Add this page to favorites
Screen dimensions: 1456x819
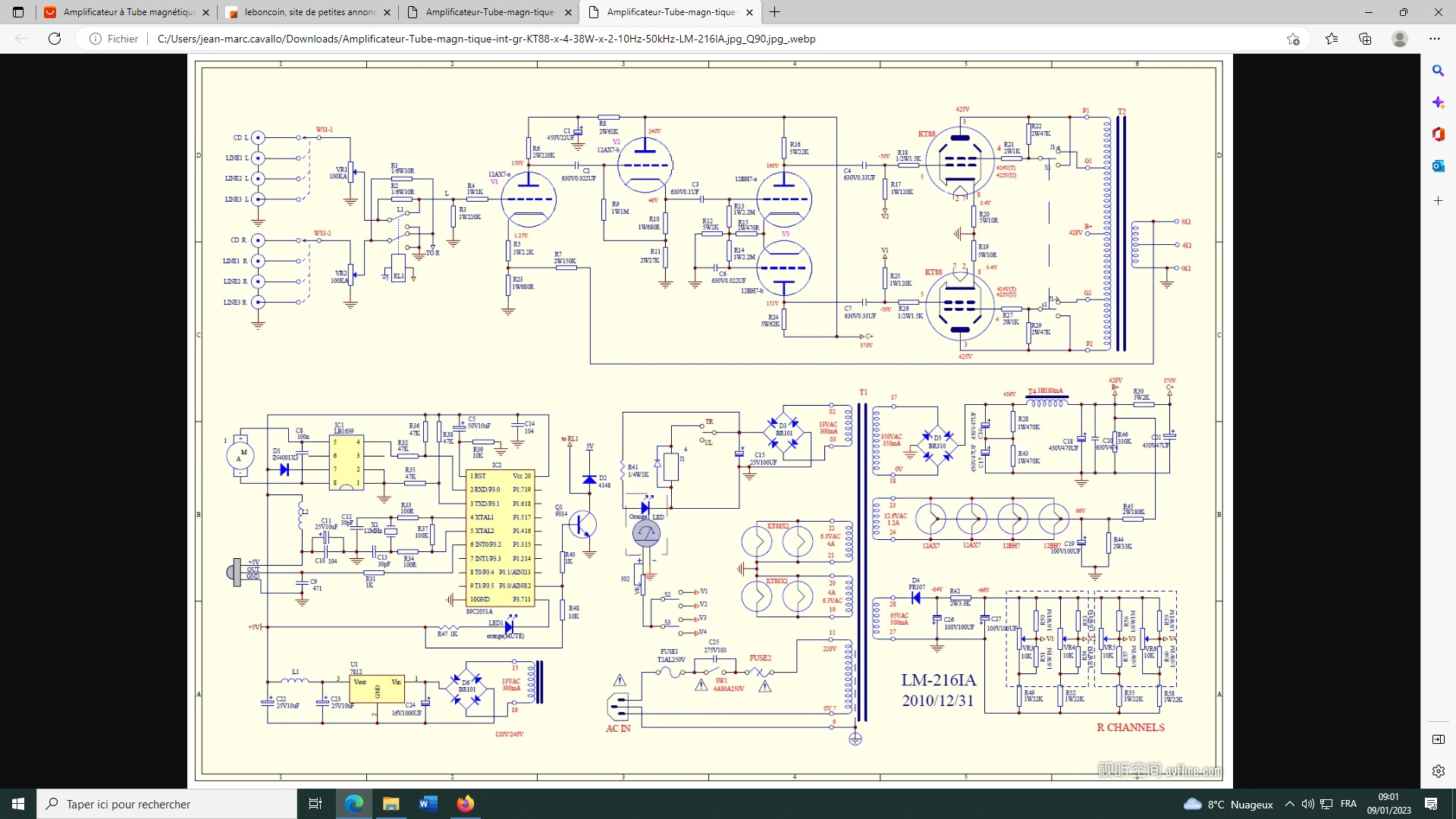tap(1293, 39)
